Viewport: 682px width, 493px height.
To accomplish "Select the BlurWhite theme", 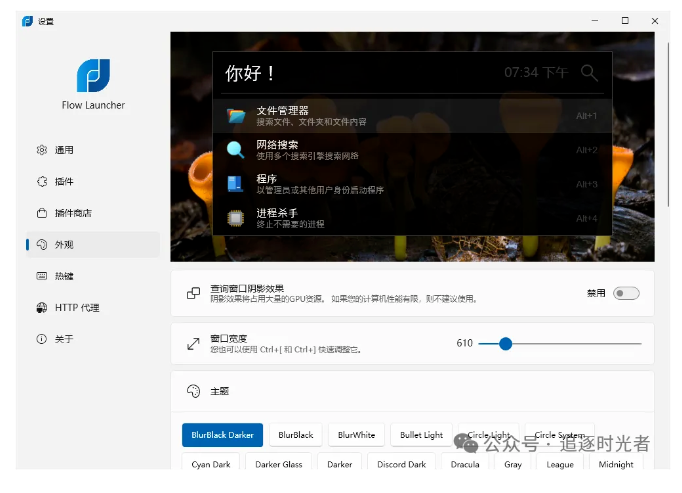I will [x=356, y=435].
